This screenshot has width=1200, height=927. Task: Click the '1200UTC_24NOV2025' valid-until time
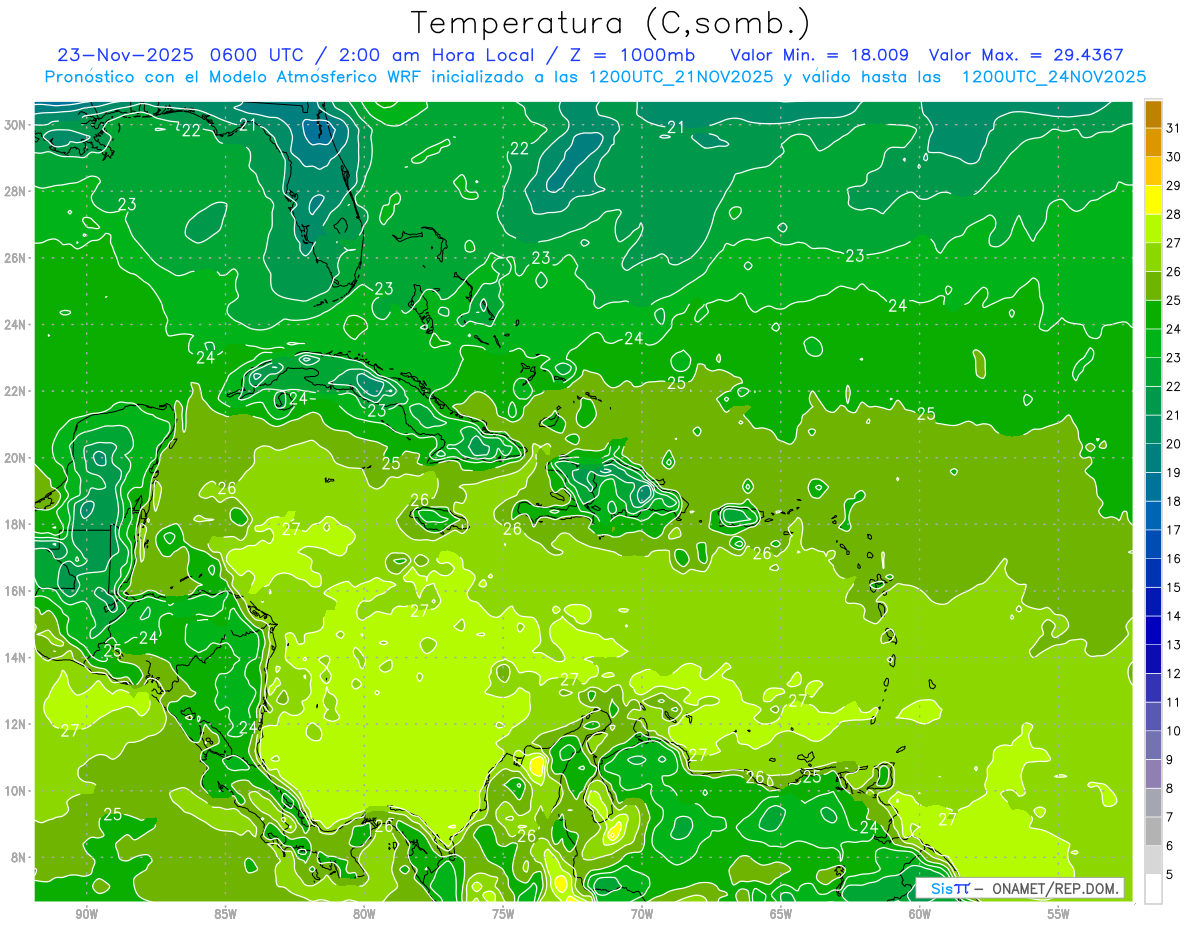click(x=1053, y=77)
